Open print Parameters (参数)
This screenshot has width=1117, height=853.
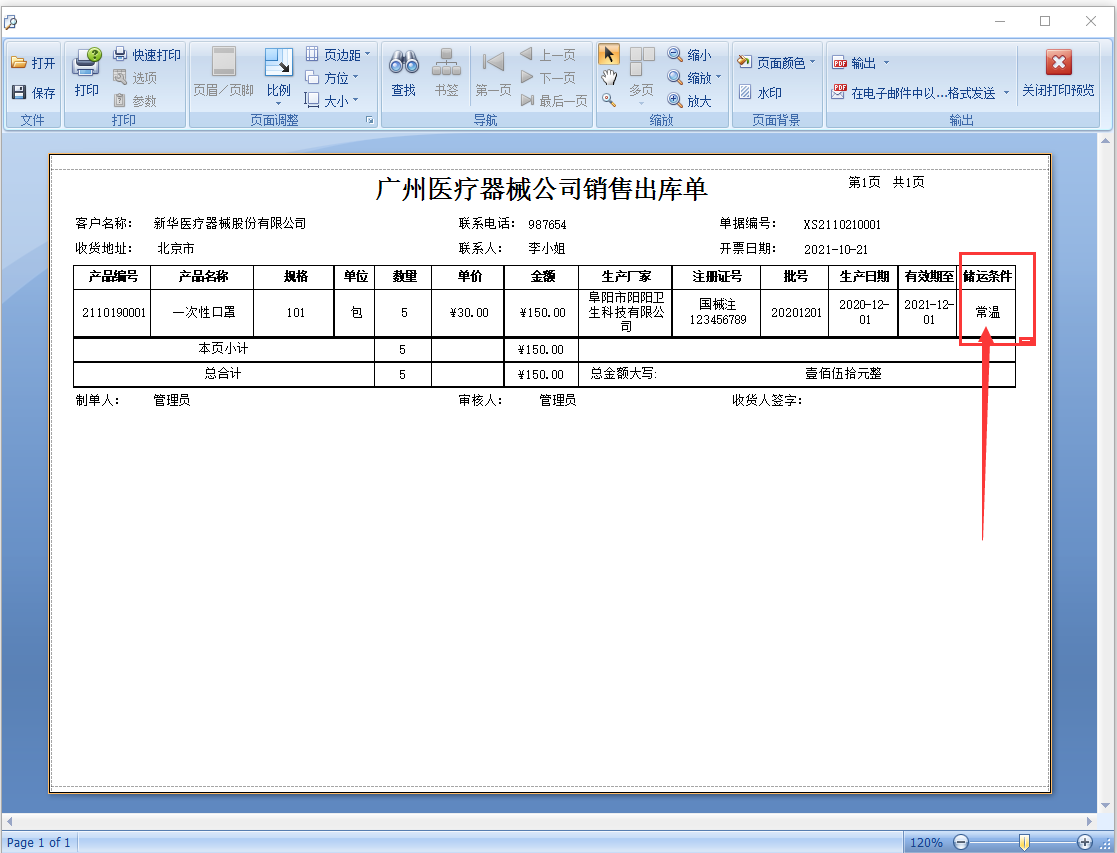tap(135, 100)
